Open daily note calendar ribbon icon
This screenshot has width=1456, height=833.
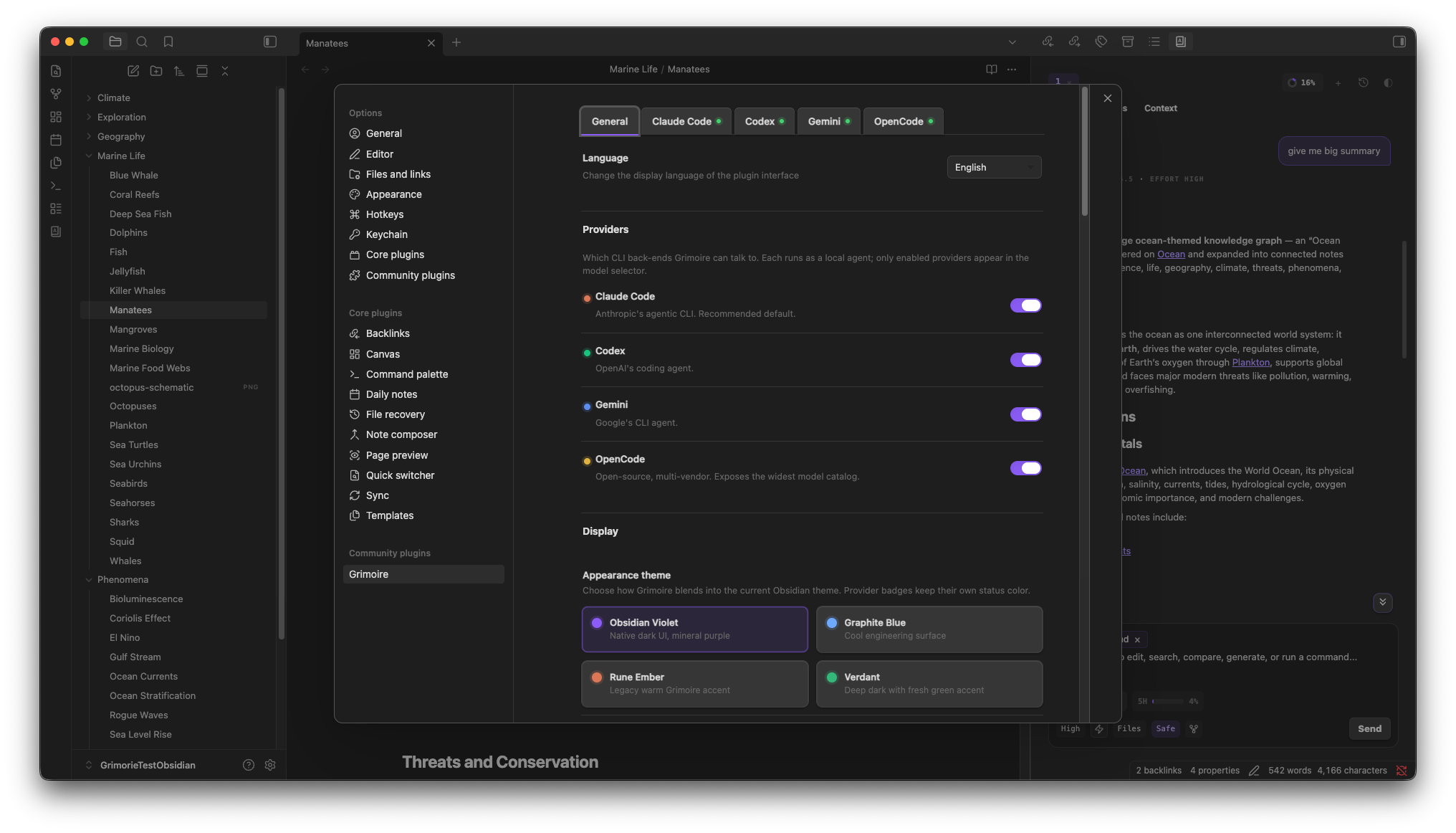pyautogui.click(x=56, y=140)
